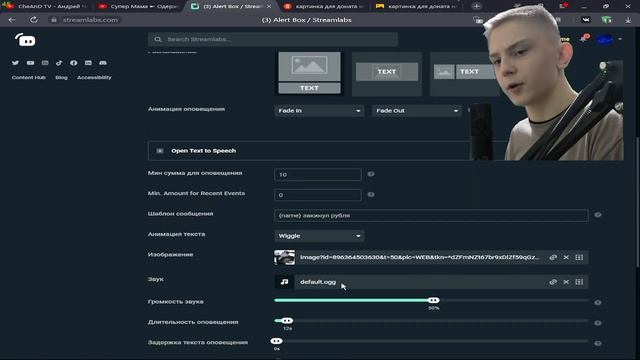Viewport: 640px width, 360px height.
Task: Open the notifications bell icon
Action: pos(584,39)
